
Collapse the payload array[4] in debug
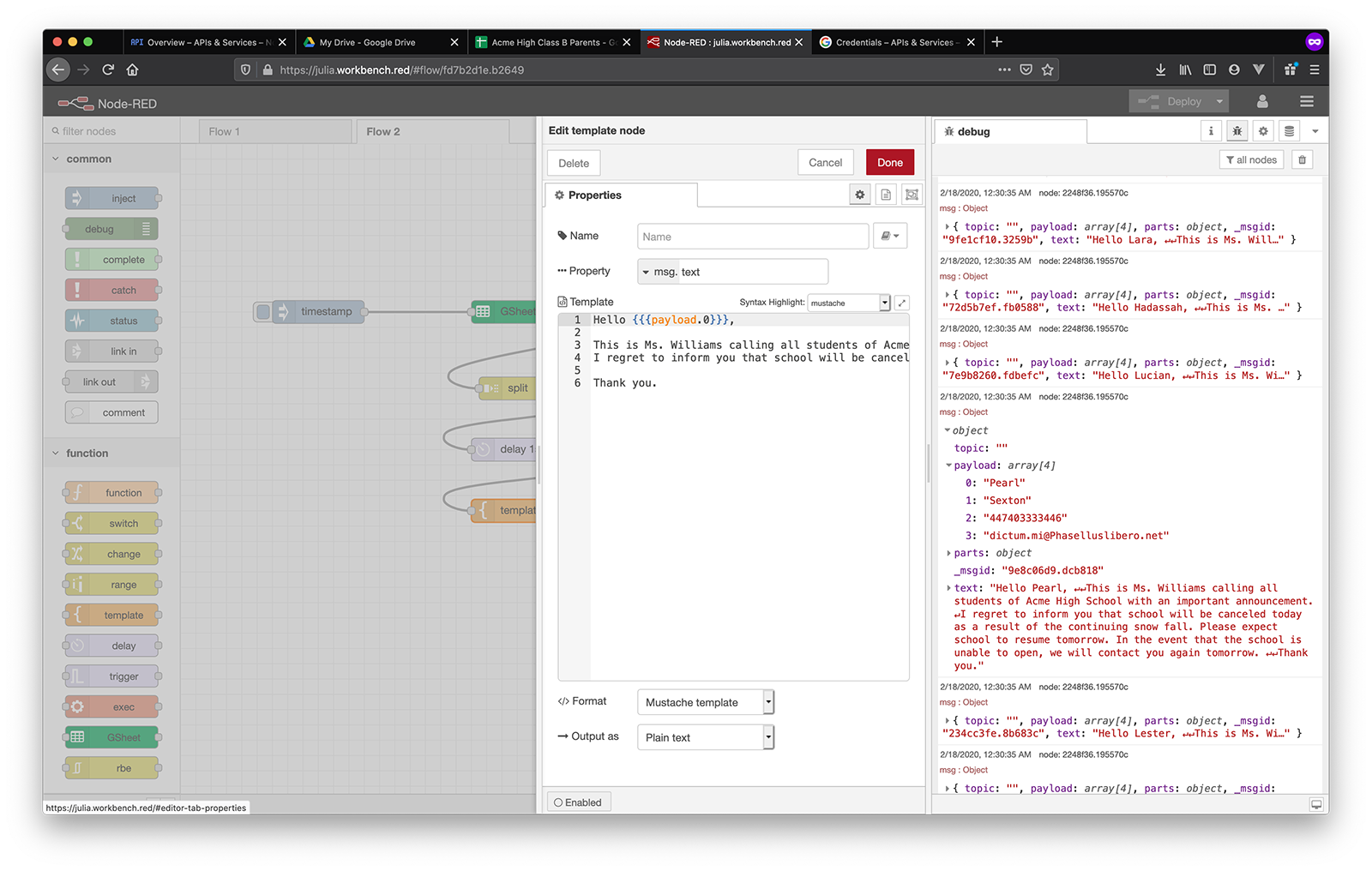coord(949,466)
